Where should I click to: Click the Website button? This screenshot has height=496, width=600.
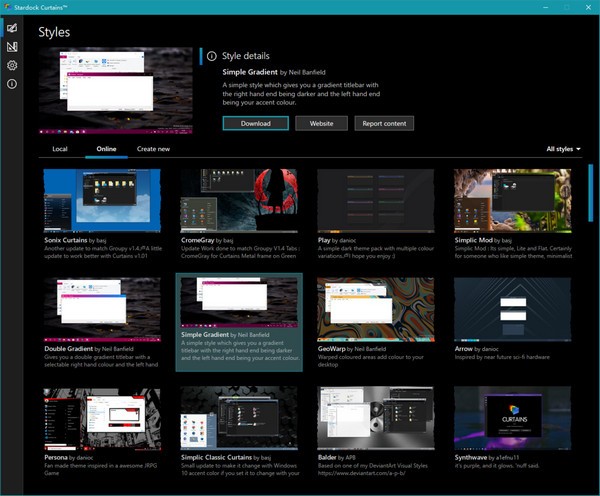click(321, 123)
